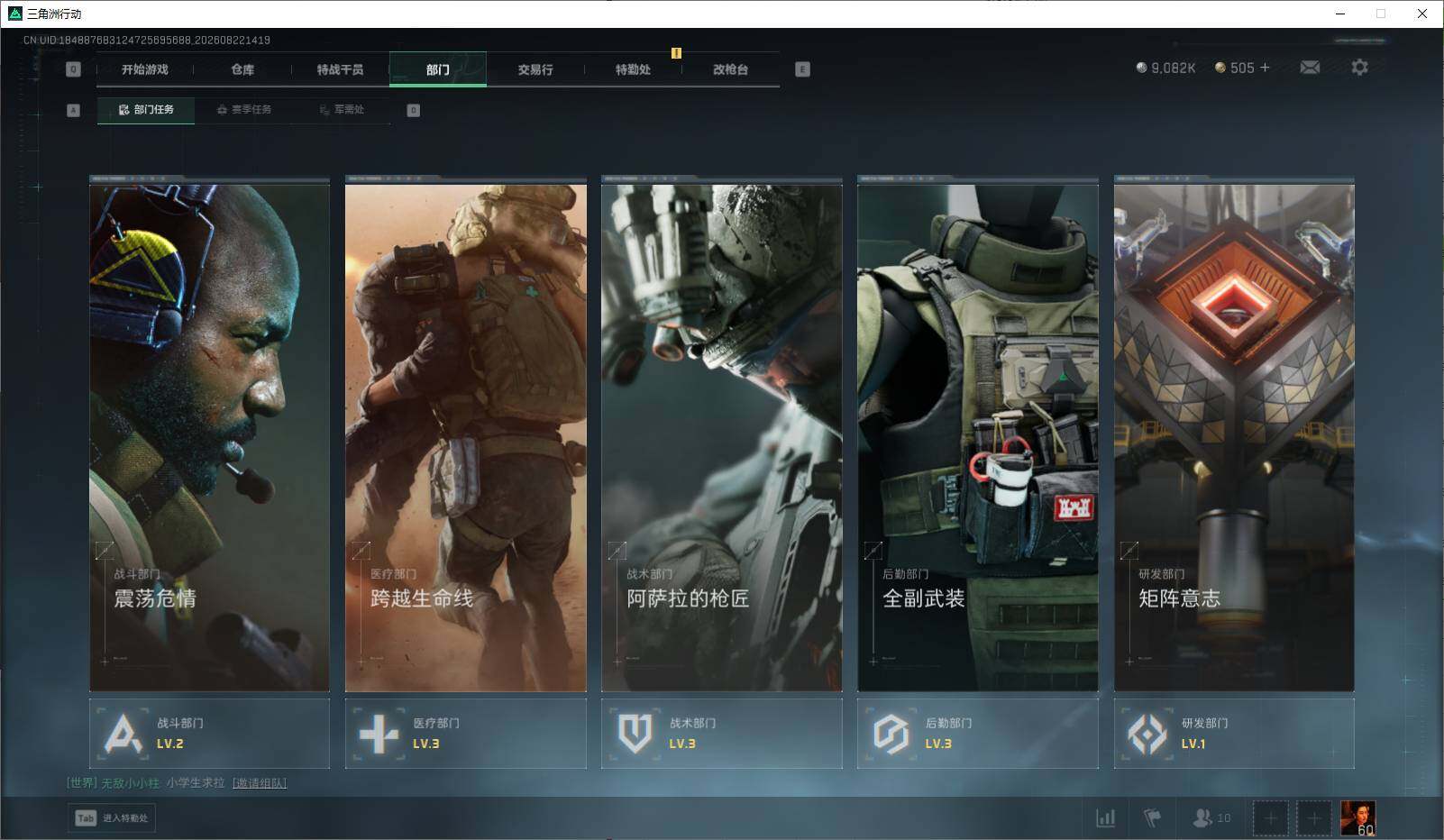This screenshot has width=1444, height=840.
Task: Click the 9,082K currency balance
Action: pos(1165,68)
